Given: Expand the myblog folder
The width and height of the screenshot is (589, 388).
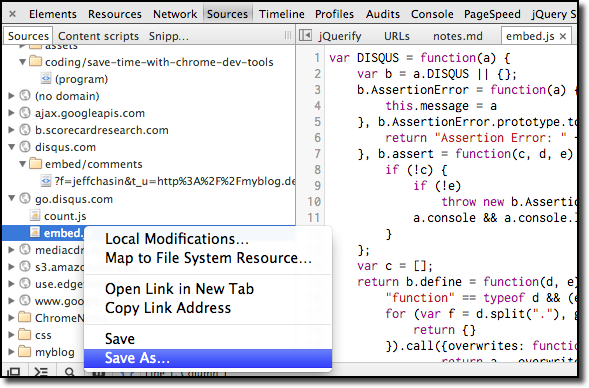Looking at the screenshot, I should tap(11, 352).
